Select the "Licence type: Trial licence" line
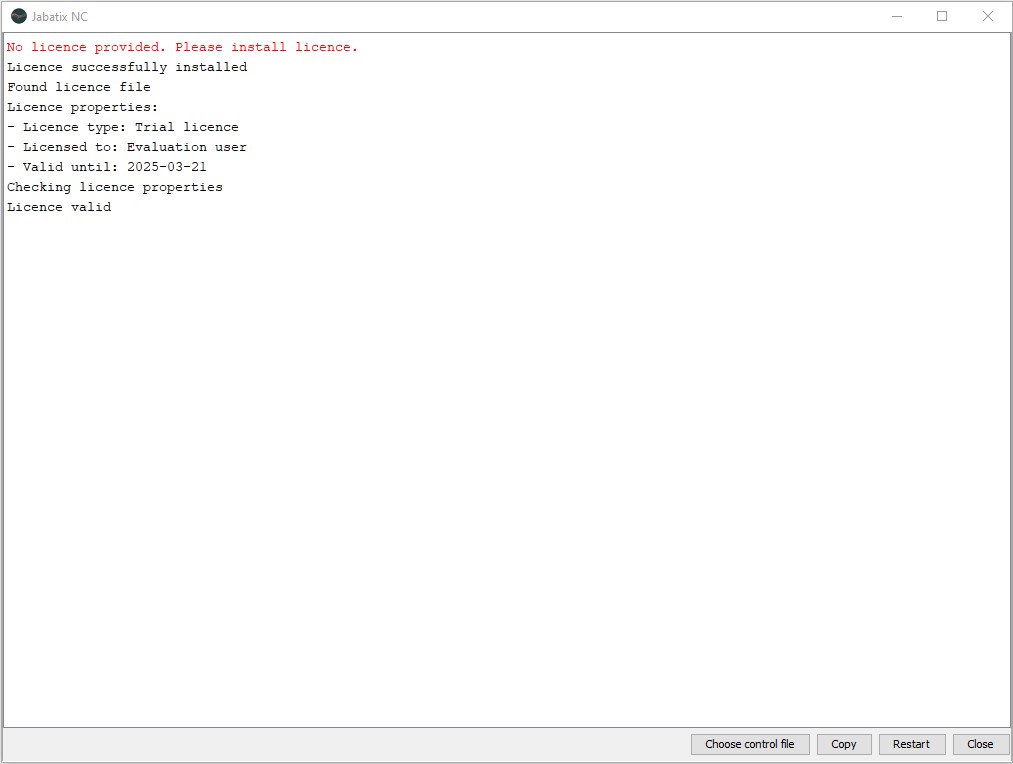Image resolution: width=1013 pixels, height=764 pixels. click(x=123, y=127)
